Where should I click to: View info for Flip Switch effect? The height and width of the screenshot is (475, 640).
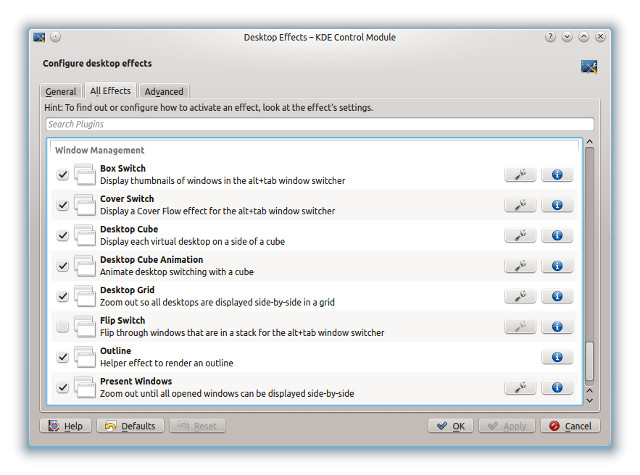click(x=557, y=327)
